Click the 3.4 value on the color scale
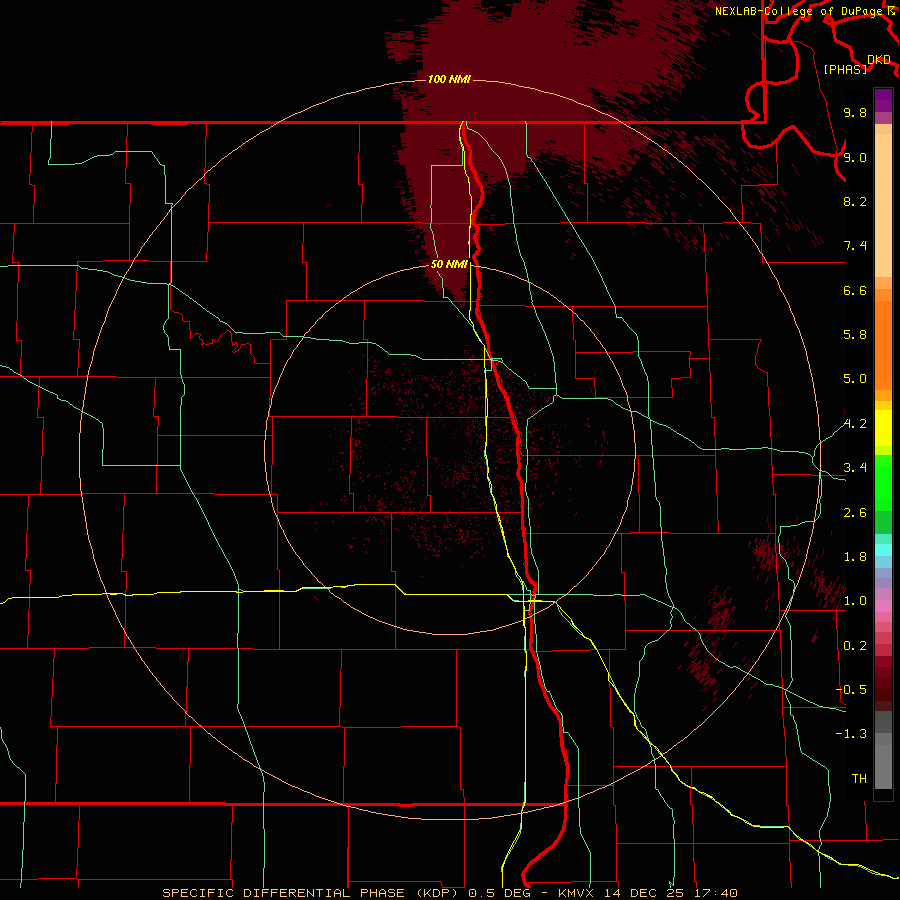900x900 pixels. point(855,468)
